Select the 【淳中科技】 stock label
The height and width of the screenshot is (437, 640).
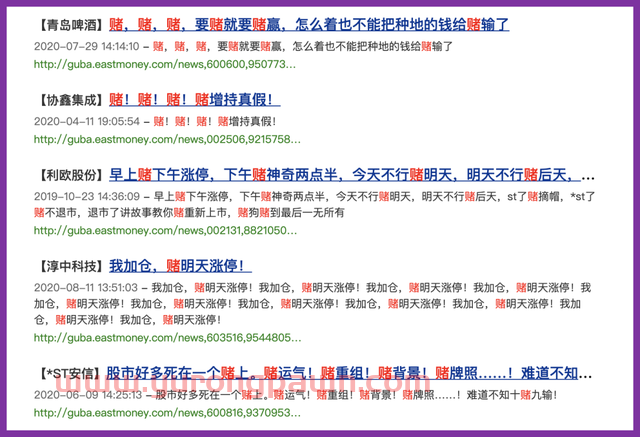(71, 267)
